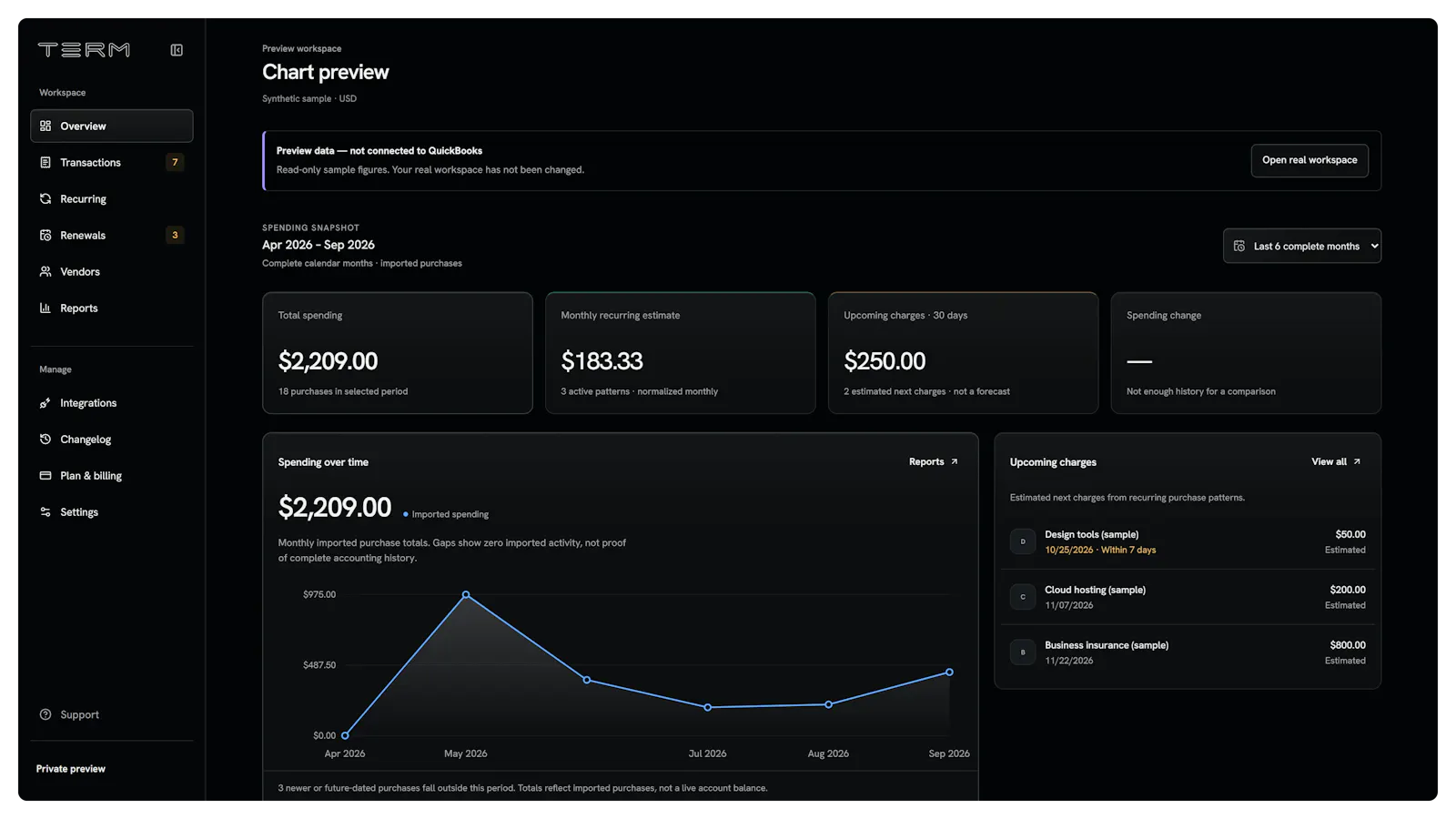The width and height of the screenshot is (1456, 819).
Task: Click the Reports bar chart icon
Action: (x=45, y=308)
